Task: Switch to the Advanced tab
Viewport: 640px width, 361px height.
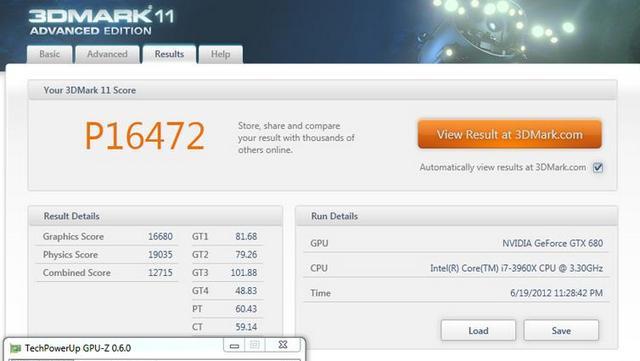Action: point(107,54)
